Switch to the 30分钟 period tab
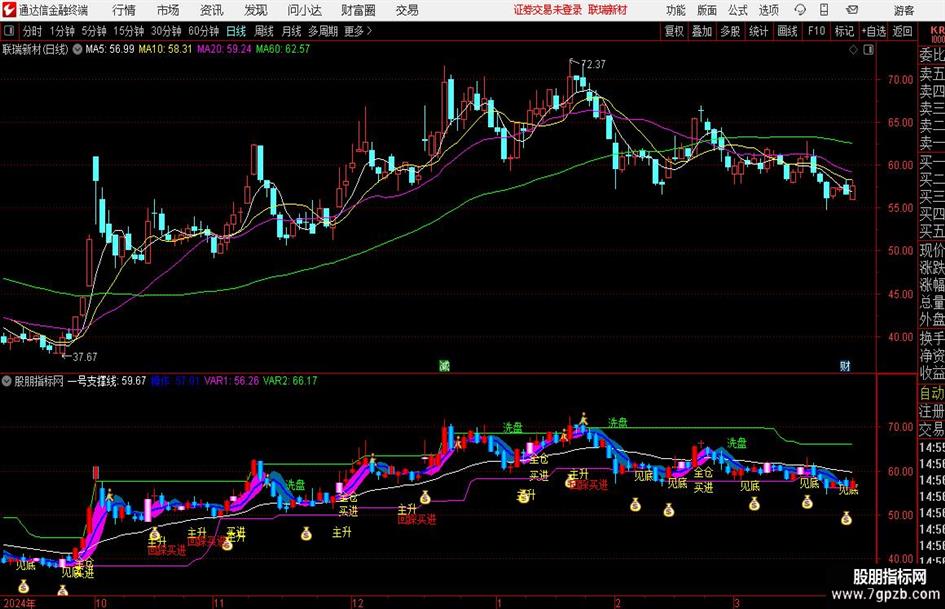 166,31
